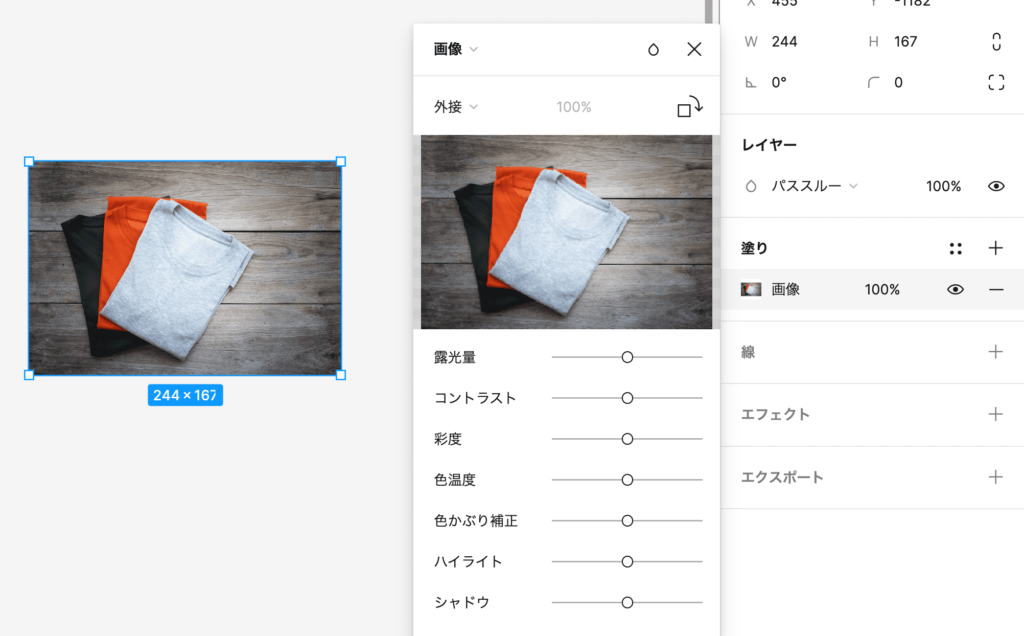Close the 画像 image settings popup
The height and width of the screenshot is (636, 1024).
point(694,50)
